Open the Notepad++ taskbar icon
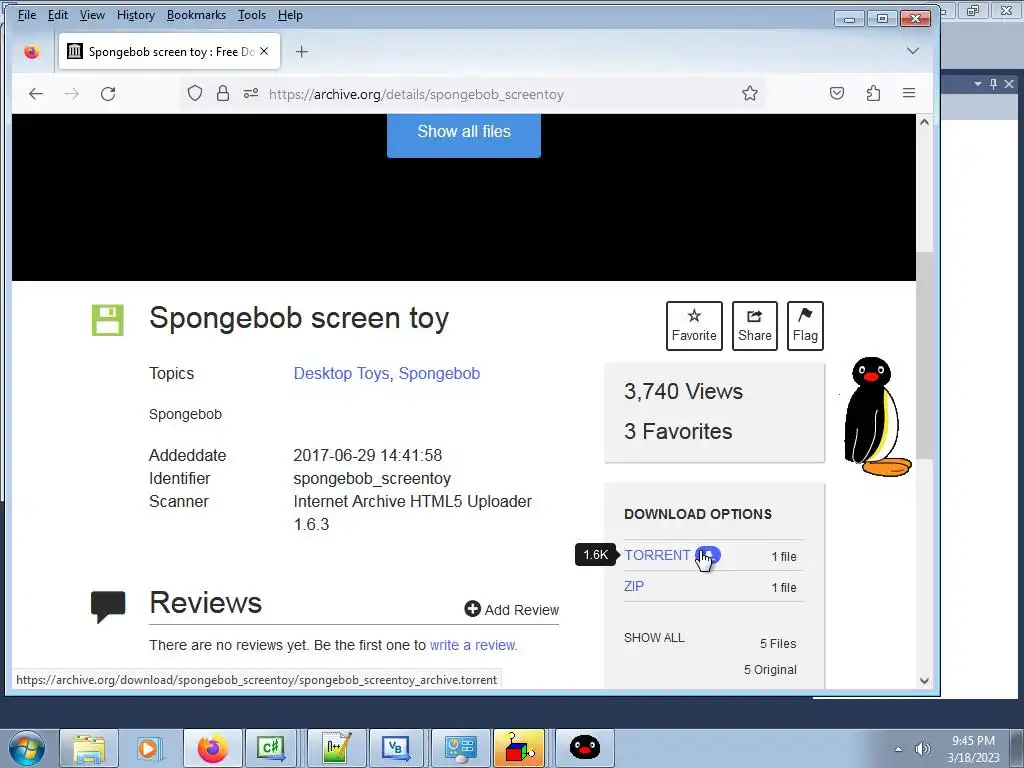The height and width of the screenshot is (768, 1024). point(336,748)
